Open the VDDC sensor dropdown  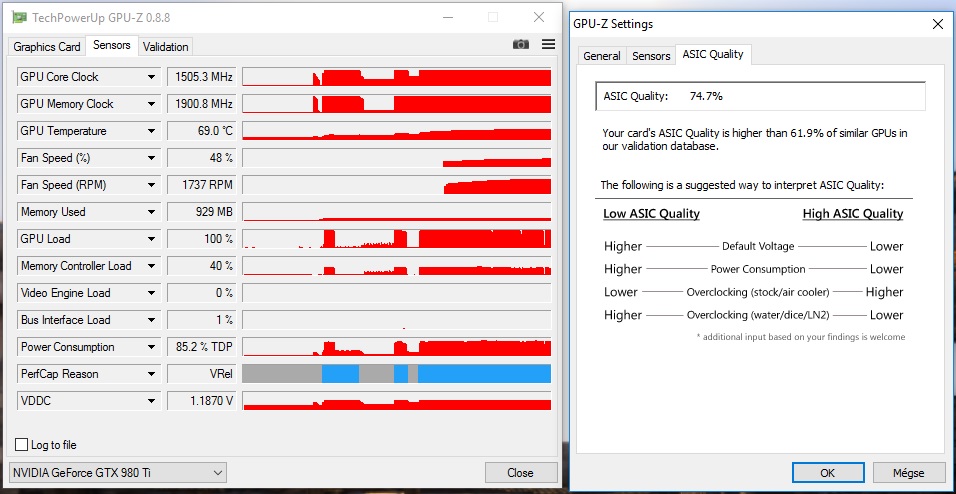click(x=151, y=401)
